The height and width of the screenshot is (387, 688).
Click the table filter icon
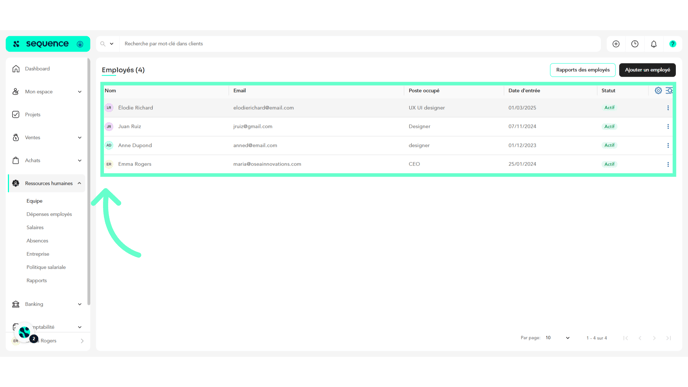669,90
